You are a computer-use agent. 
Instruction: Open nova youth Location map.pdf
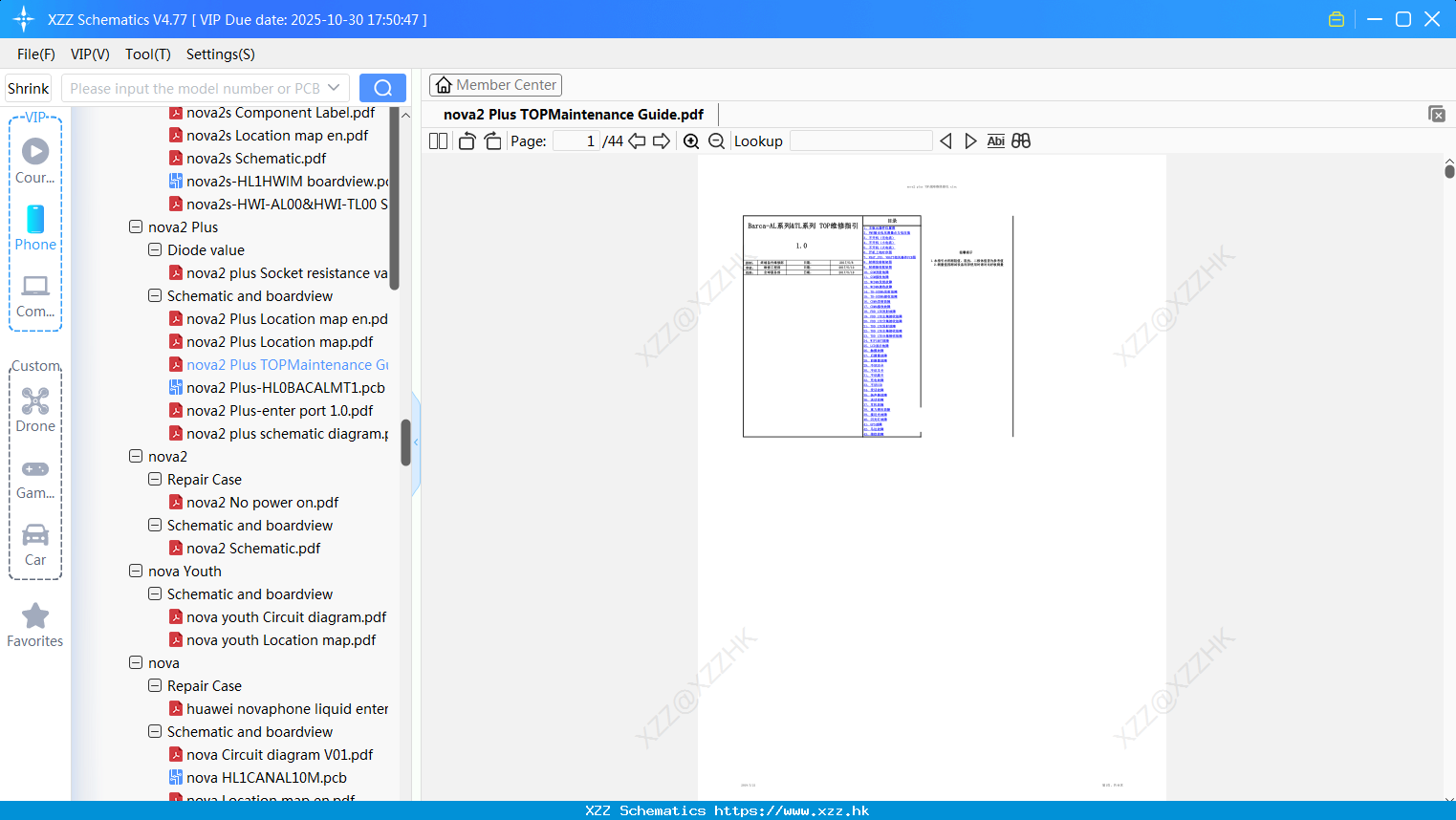click(281, 640)
